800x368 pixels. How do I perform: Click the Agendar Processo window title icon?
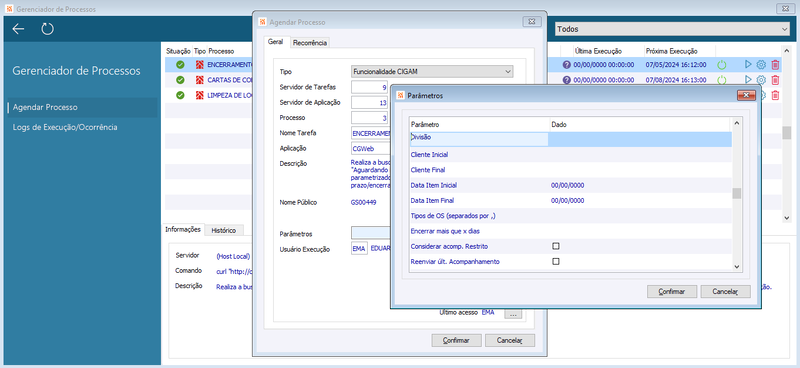[x=262, y=22]
